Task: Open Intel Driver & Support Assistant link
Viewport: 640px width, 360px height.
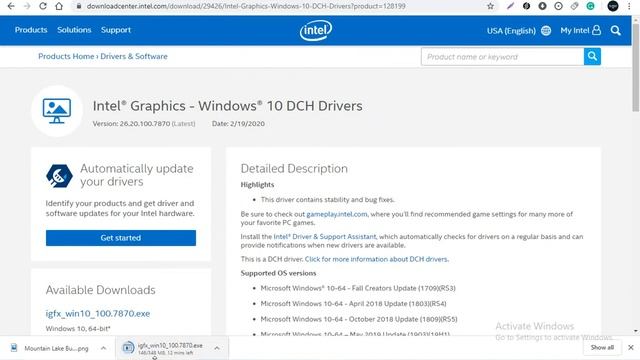Action: click(324, 236)
